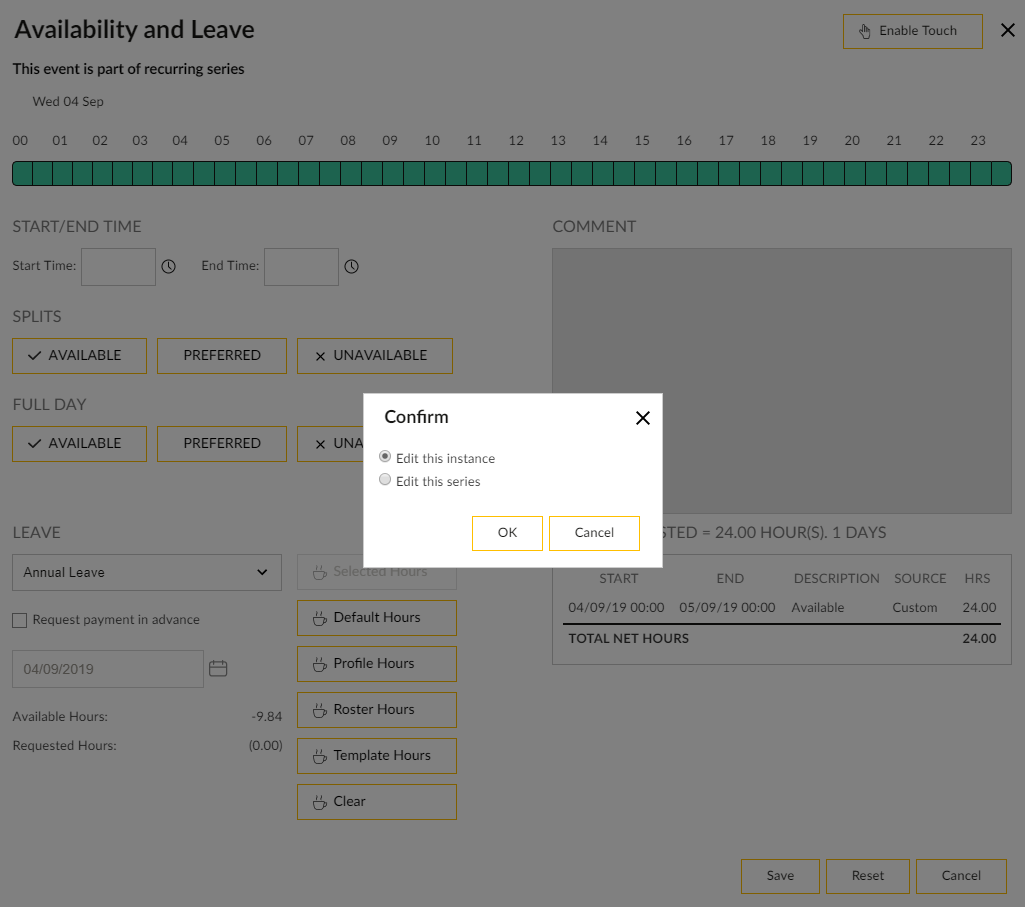
Task: Select Edit this series radio button
Action: pyautogui.click(x=385, y=480)
